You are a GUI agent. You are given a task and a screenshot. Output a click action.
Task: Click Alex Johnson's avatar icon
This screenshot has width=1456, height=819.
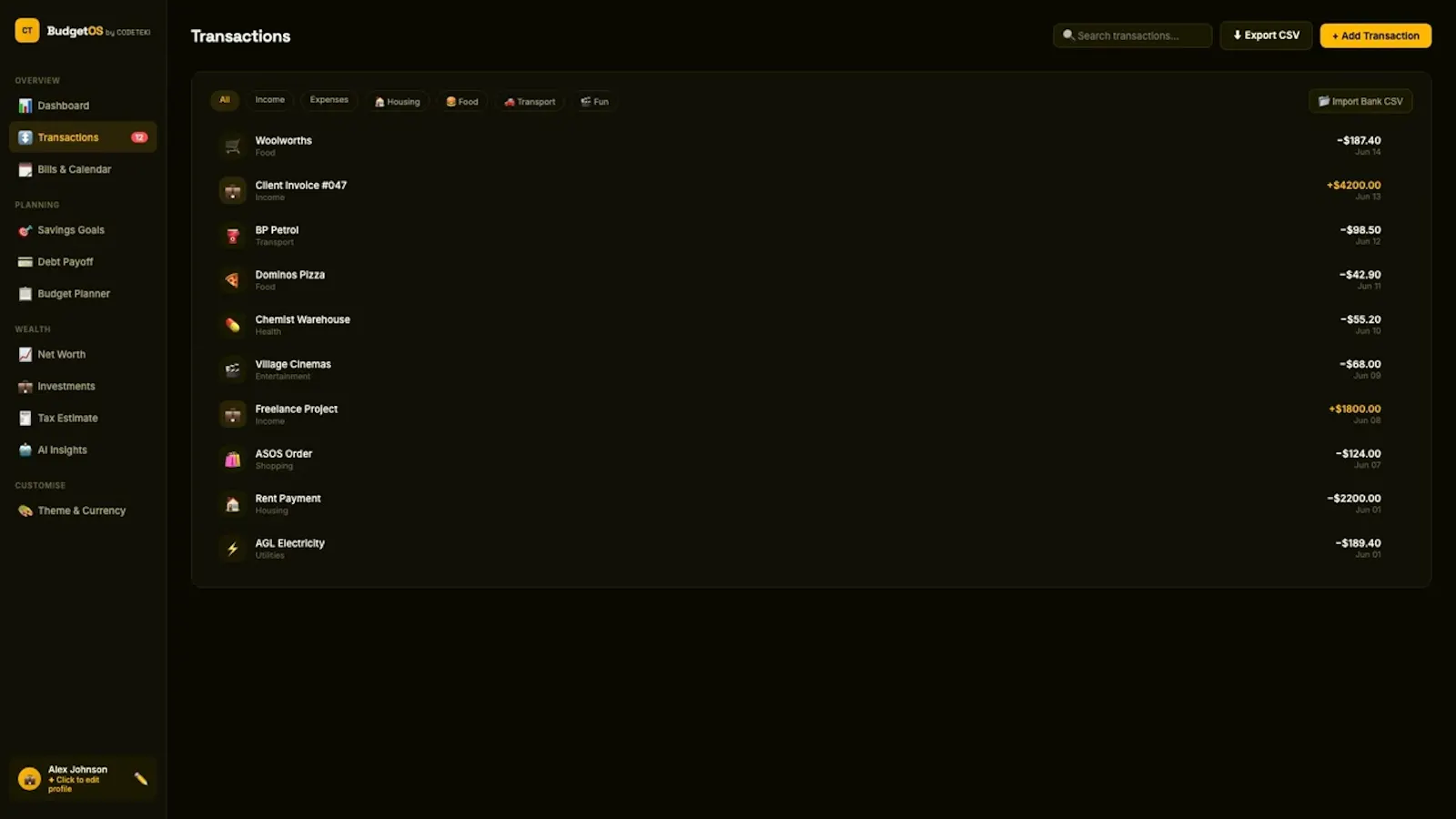(29, 779)
